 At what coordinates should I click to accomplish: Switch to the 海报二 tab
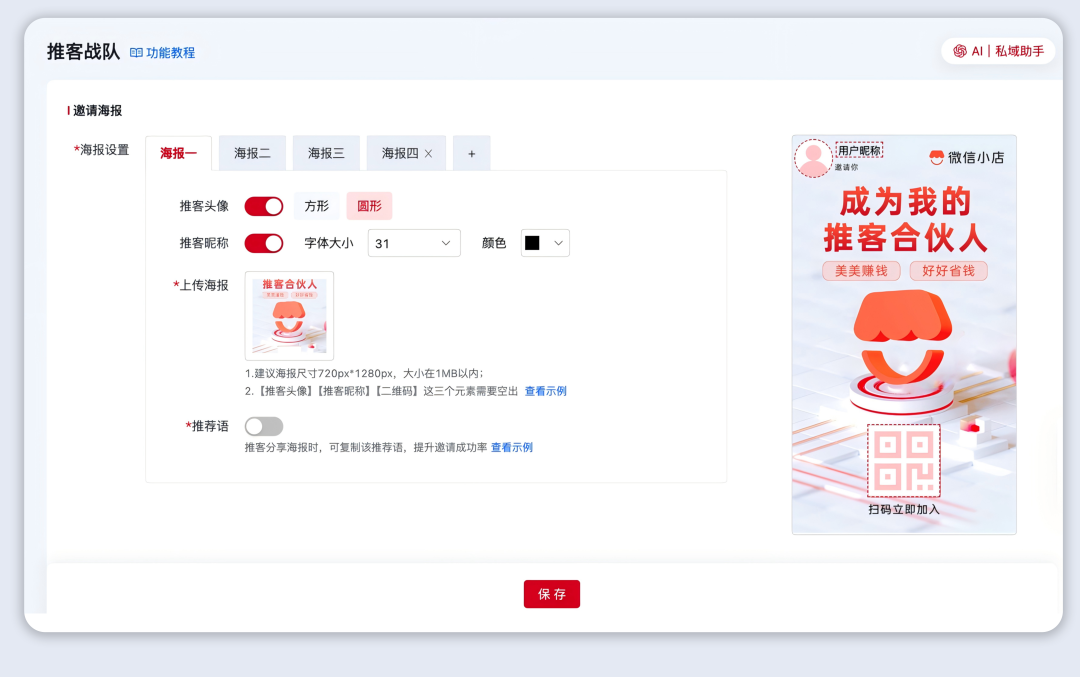tap(252, 152)
